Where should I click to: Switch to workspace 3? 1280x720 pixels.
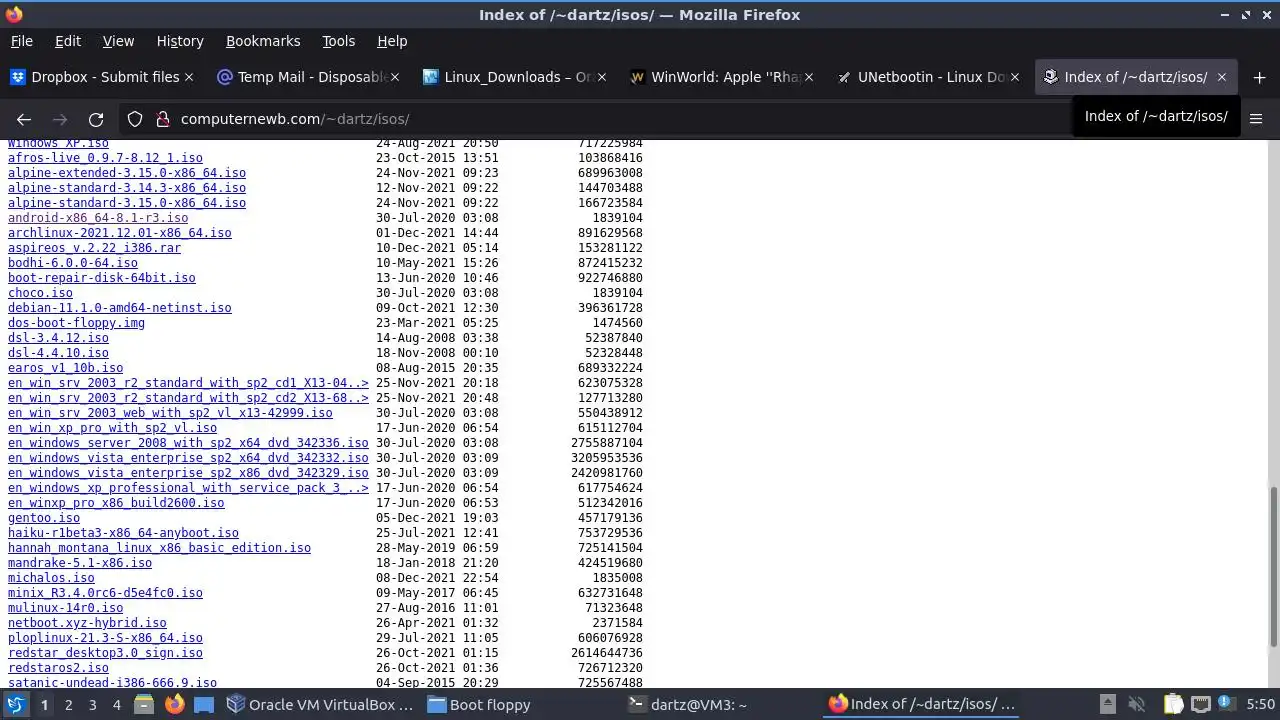(x=93, y=704)
